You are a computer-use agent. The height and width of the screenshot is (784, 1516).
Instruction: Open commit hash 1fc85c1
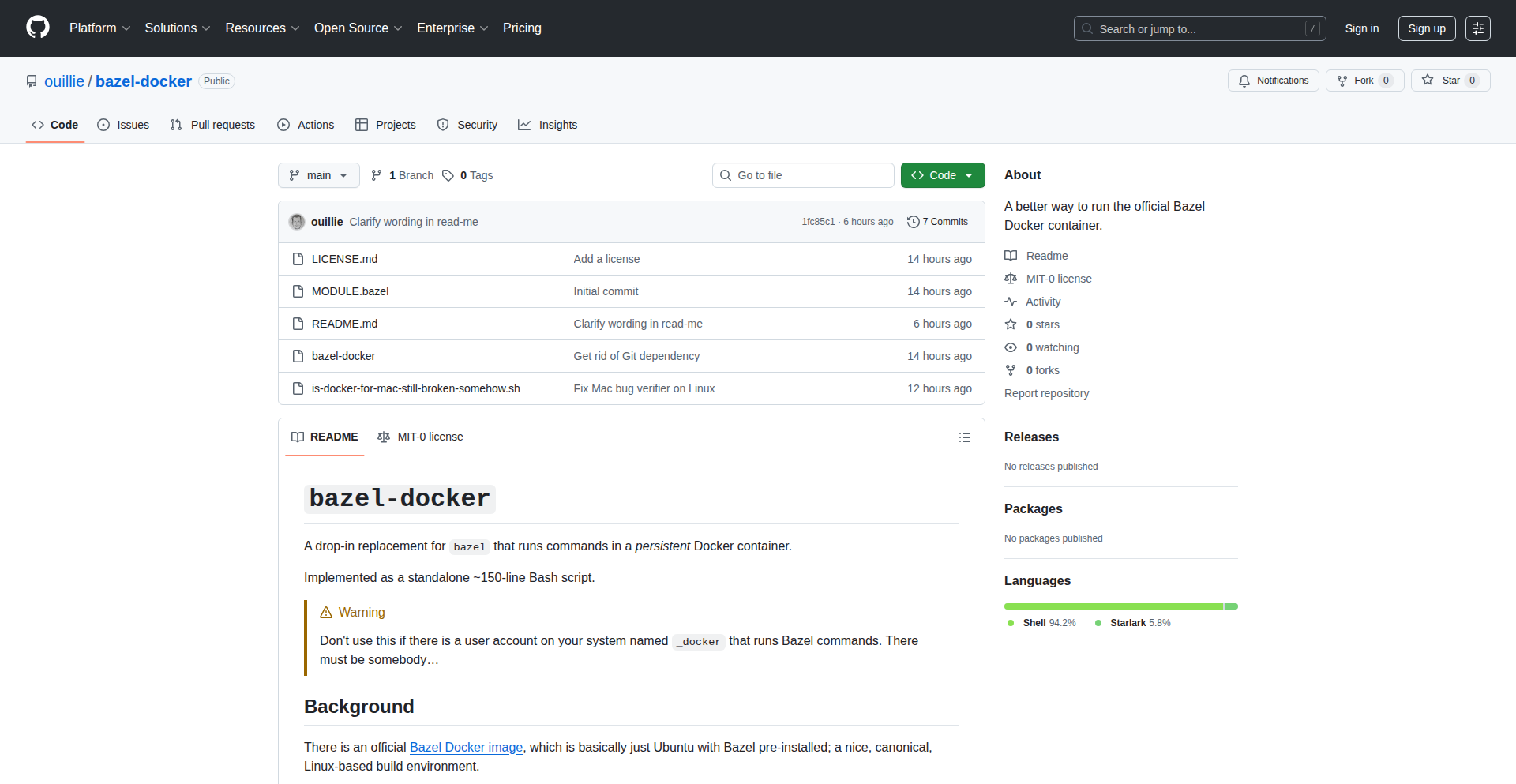click(x=818, y=222)
